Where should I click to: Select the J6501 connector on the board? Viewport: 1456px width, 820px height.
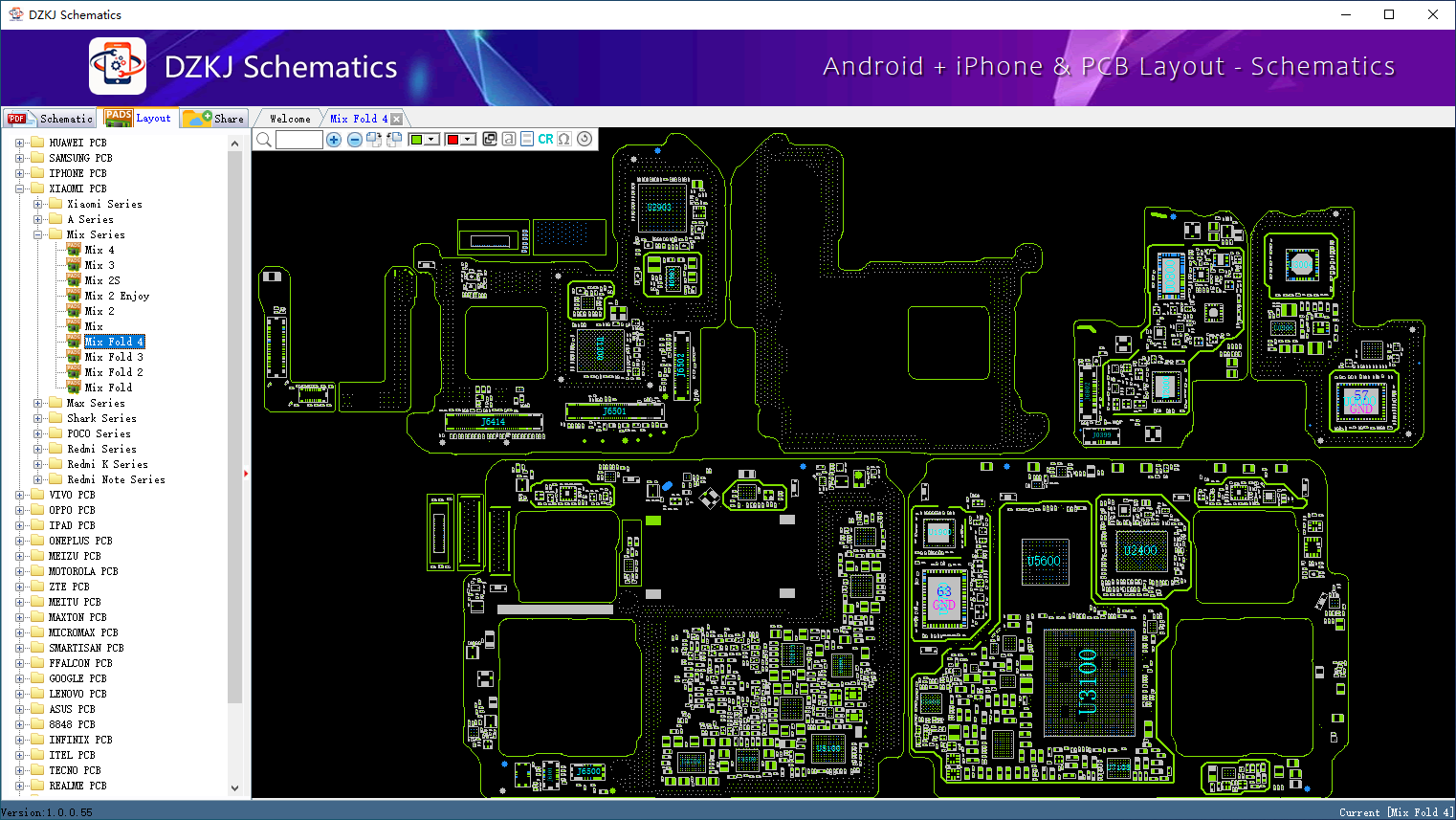click(x=613, y=412)
